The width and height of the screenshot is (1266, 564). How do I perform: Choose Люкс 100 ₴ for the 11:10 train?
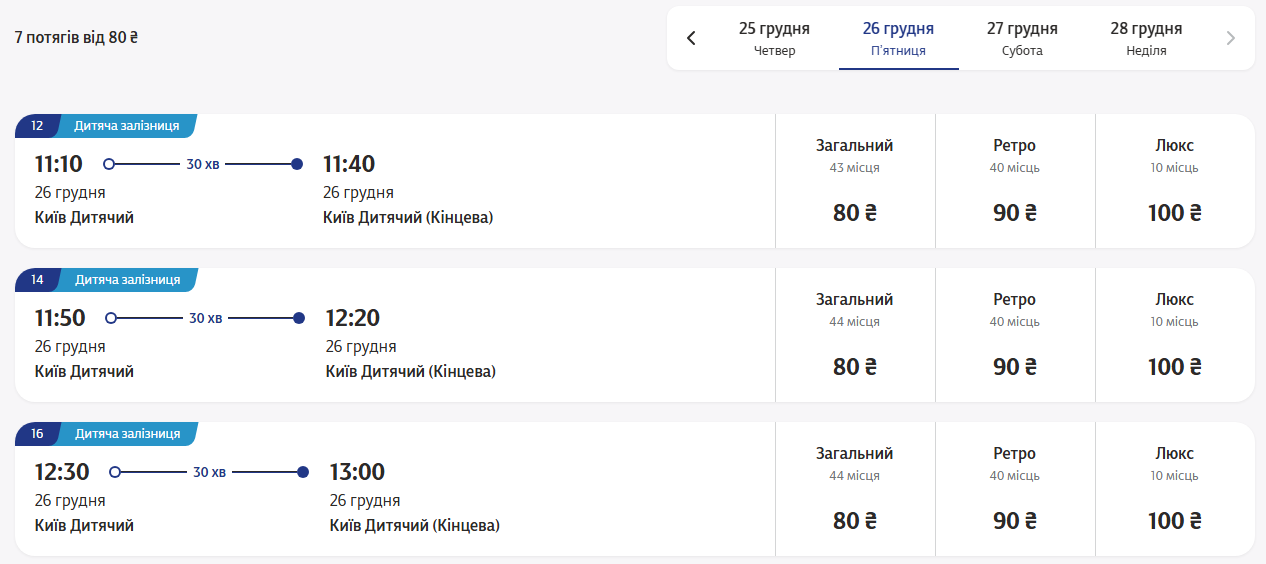click(x=1174, y=181)
